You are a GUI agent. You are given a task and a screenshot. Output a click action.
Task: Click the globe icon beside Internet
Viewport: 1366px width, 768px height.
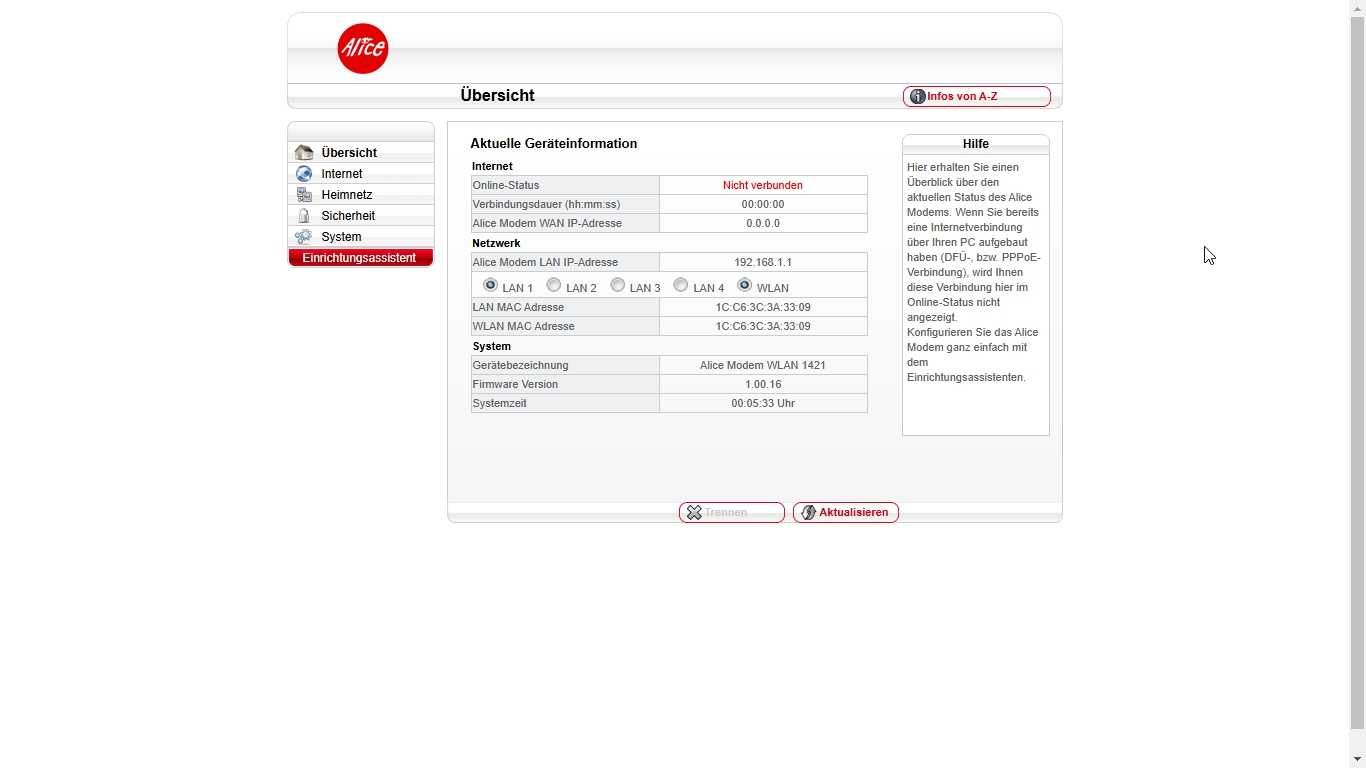coord(304,173)
